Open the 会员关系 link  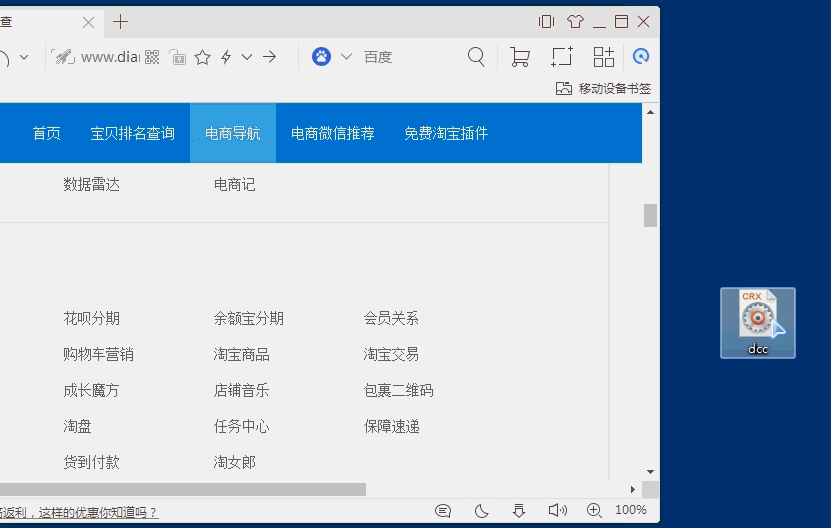click(x=391, y=318)
